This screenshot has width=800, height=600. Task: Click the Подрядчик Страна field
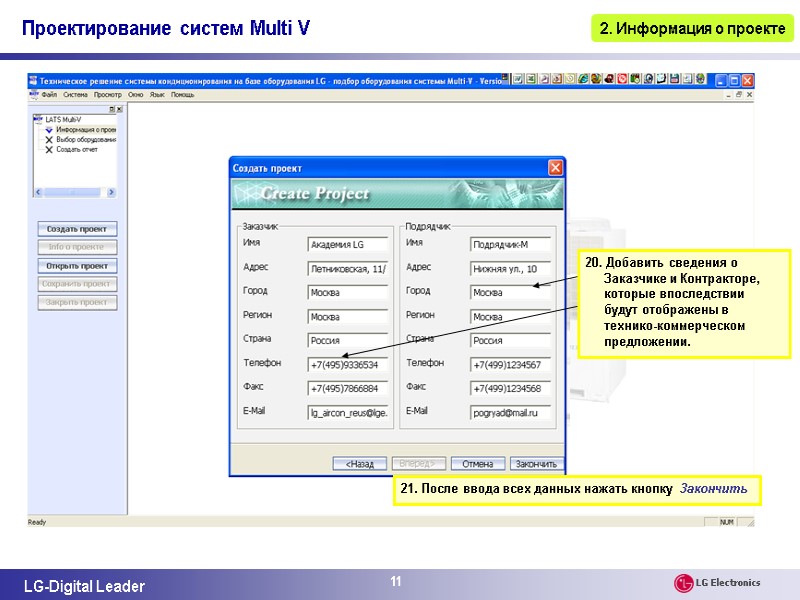(x=510, y=340)
